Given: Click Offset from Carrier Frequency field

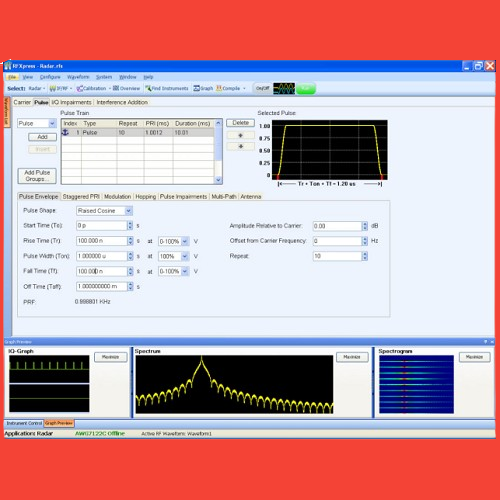Looking at the screenshot, I should (x=337, y=241).
